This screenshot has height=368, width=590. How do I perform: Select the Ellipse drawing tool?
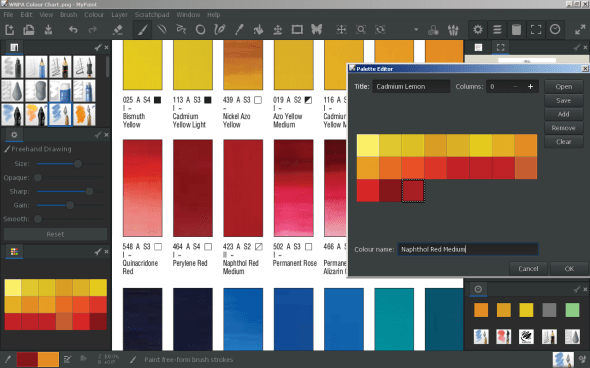click(201, 30)
